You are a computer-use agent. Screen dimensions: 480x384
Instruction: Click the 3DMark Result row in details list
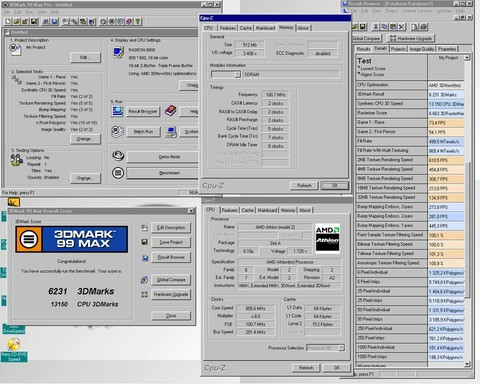tap(410, 94)
